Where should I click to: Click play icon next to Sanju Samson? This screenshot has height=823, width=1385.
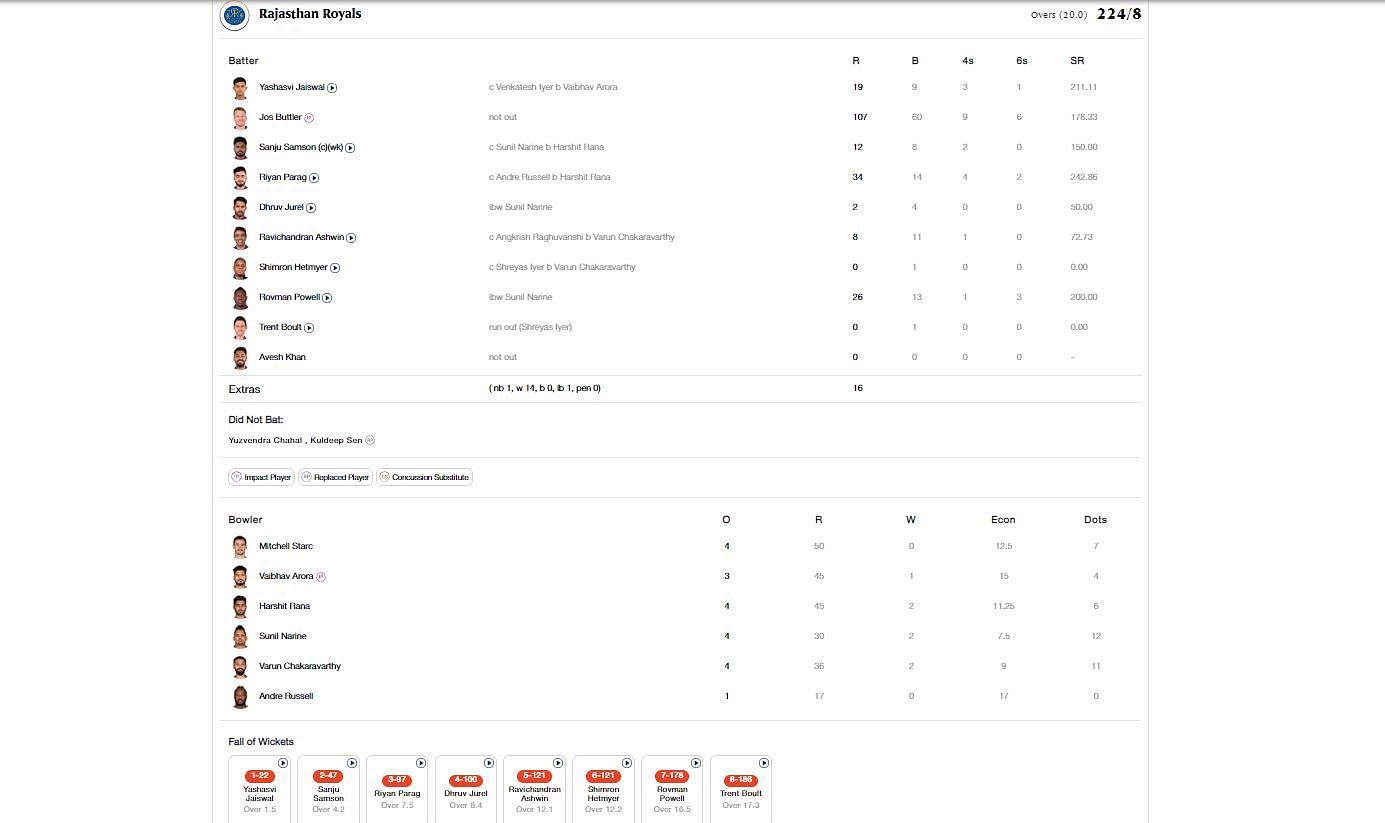(x=350, y=148)
